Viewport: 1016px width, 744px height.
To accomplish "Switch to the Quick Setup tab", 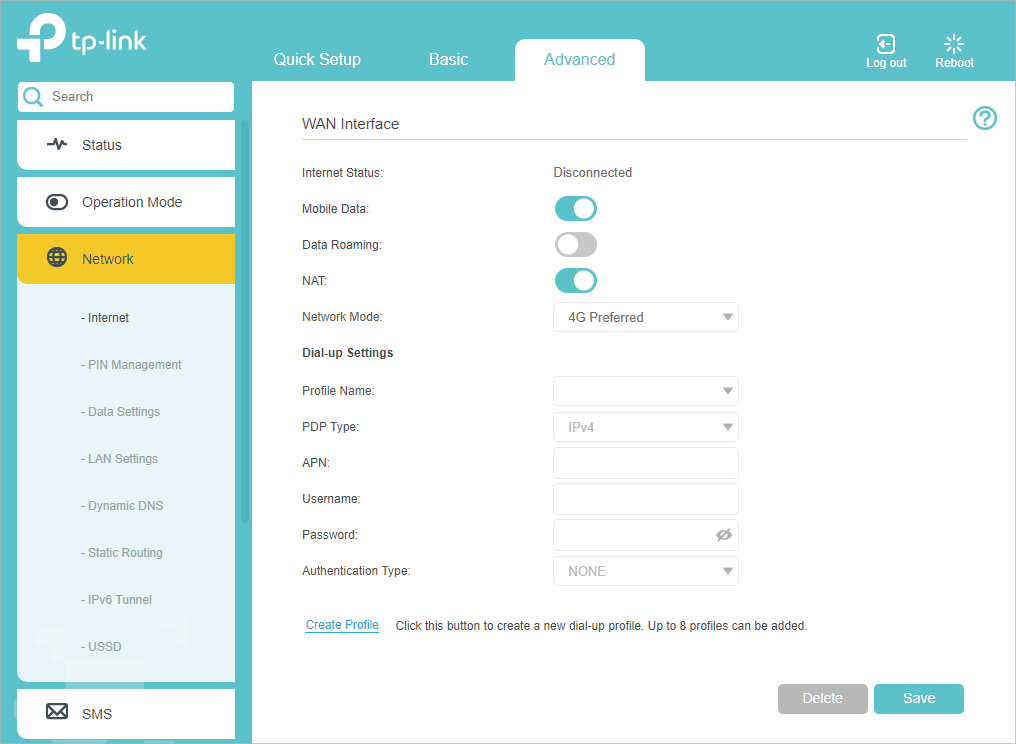I will (317, 60).
